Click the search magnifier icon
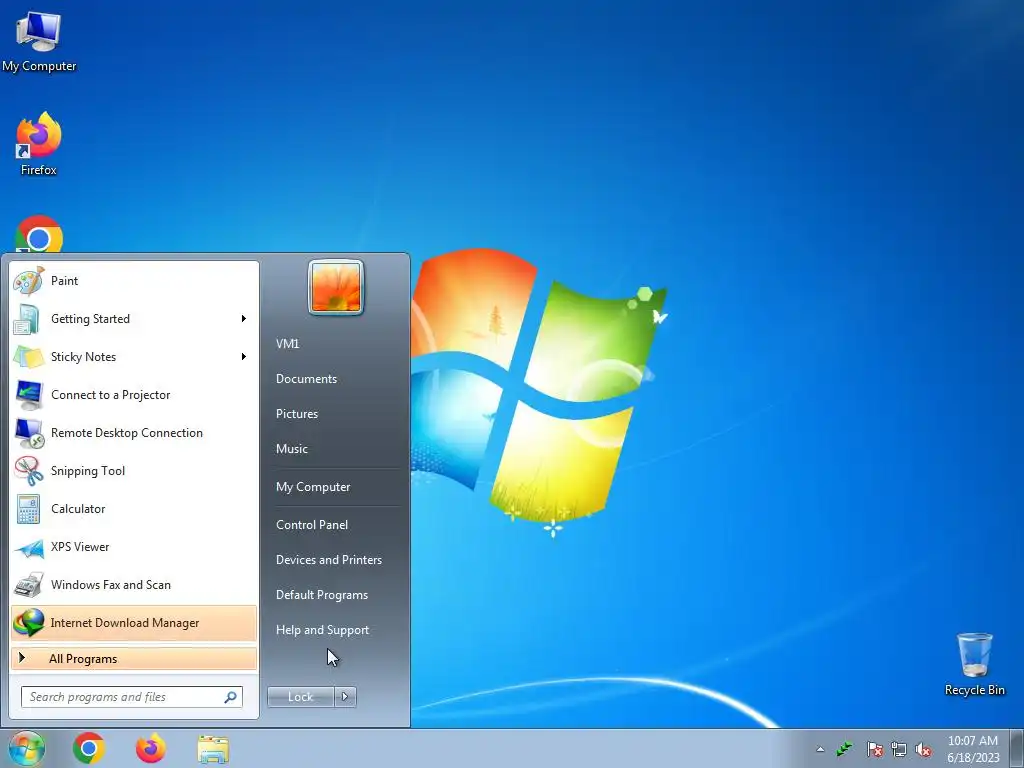This screenshot has height=768, width=1024. click(x=230, y=697)
